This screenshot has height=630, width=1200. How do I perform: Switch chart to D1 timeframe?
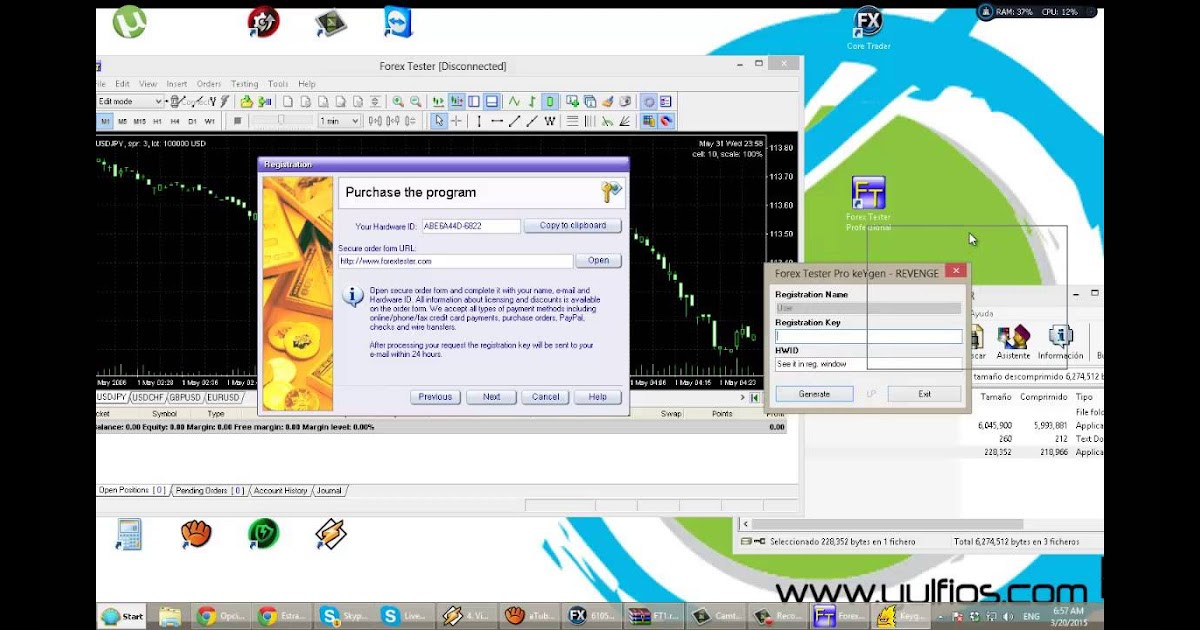(x=192, y=121)
